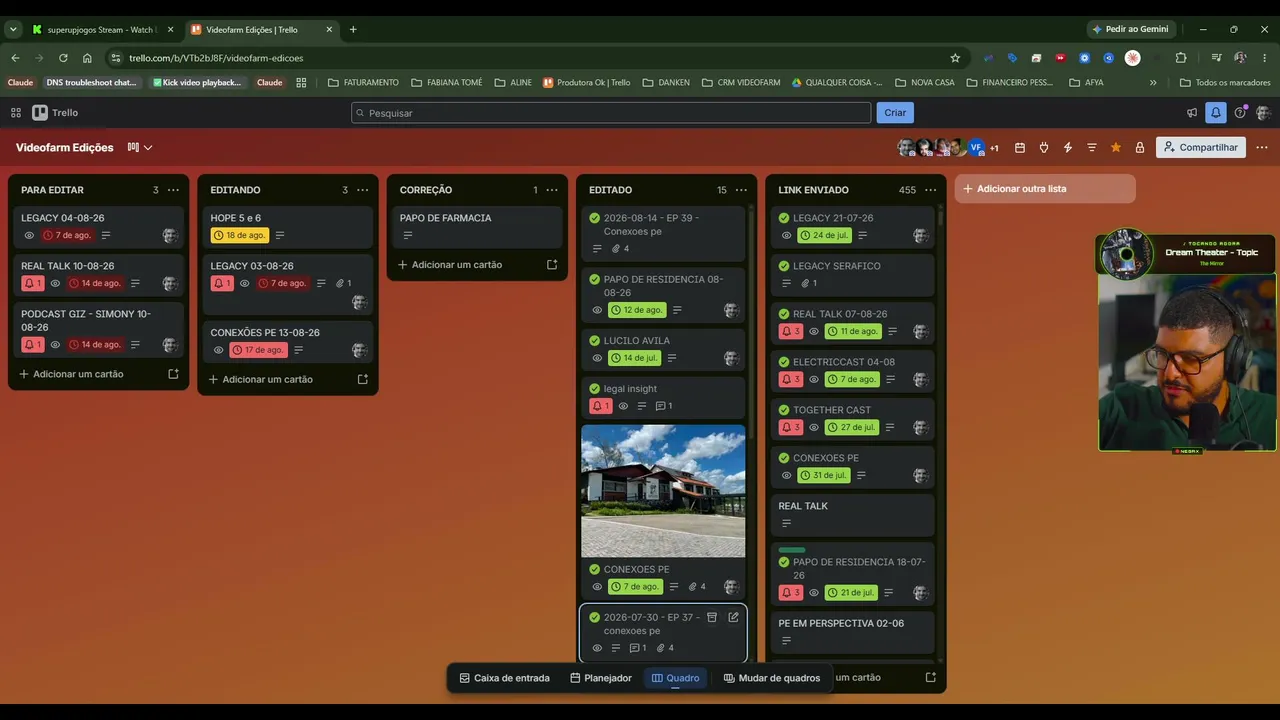The image size is (1280, 720).
Task: Open Mudar de quadros switcher
Action: tap(771, 678)
